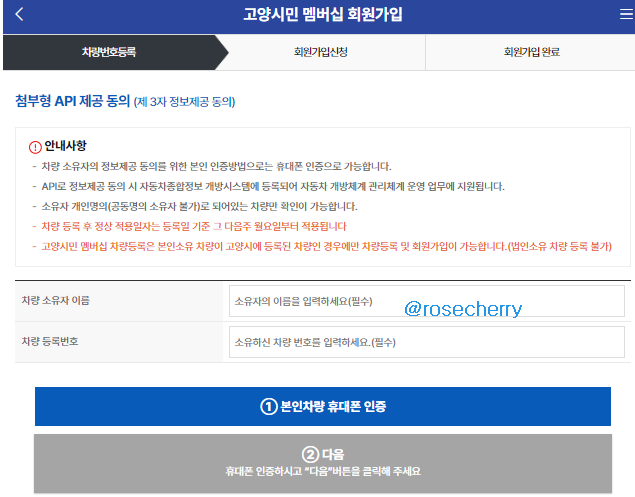
Task: Click the notice line about 휴대폰 인증으로 가능합니다
Action: (216, 166)
